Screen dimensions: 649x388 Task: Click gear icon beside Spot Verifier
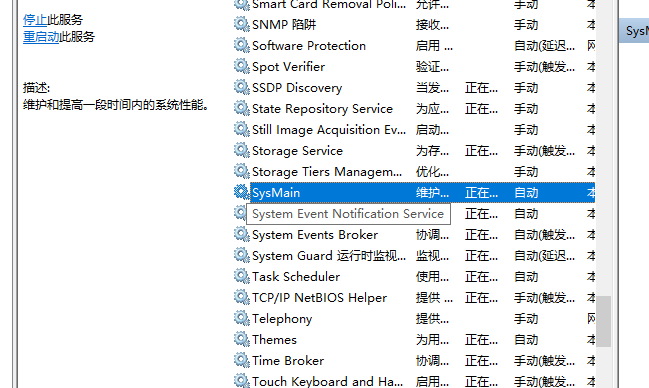[x=241, y=66]
